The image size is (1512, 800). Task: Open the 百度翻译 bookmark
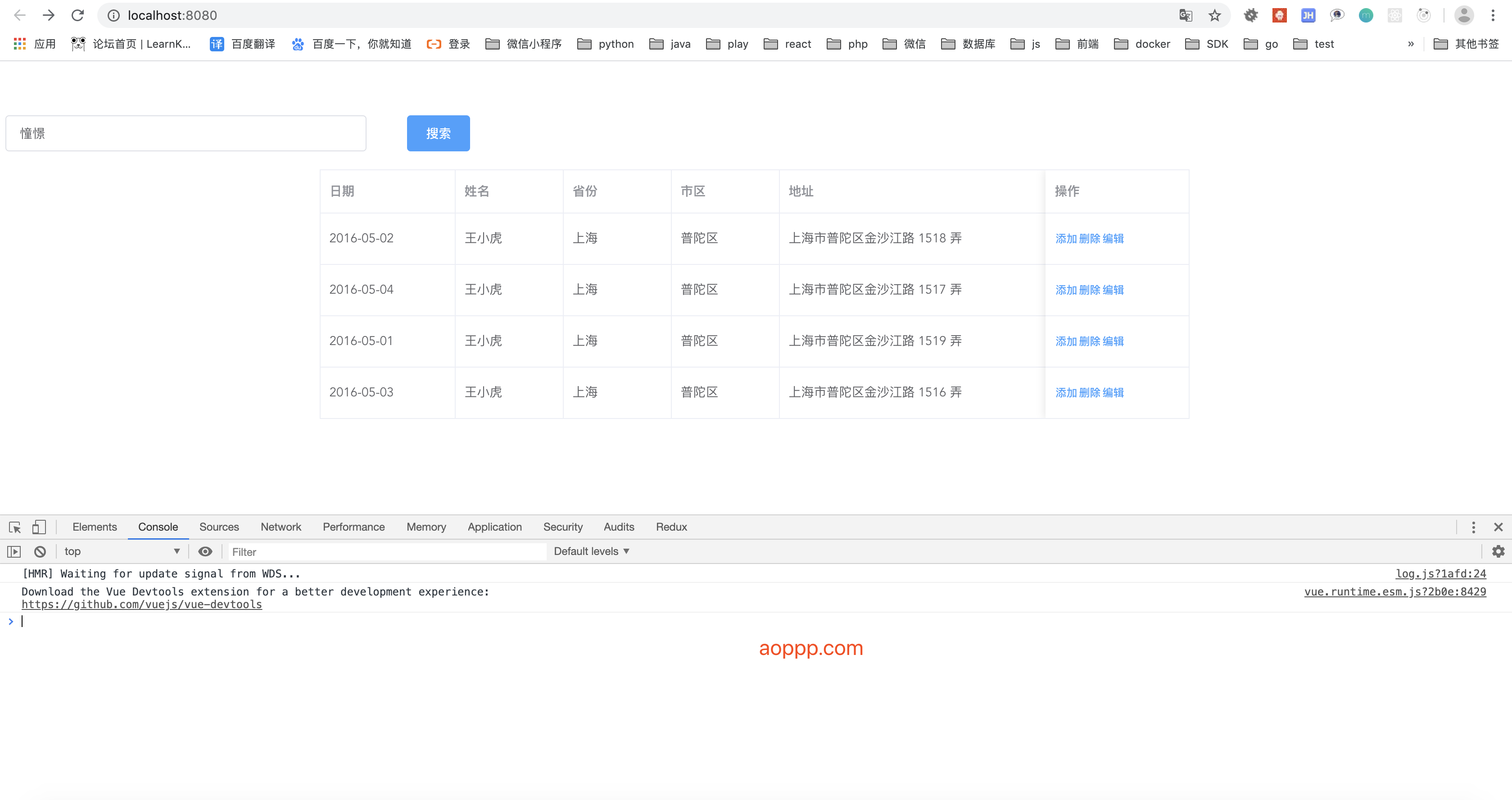point(242,44)
